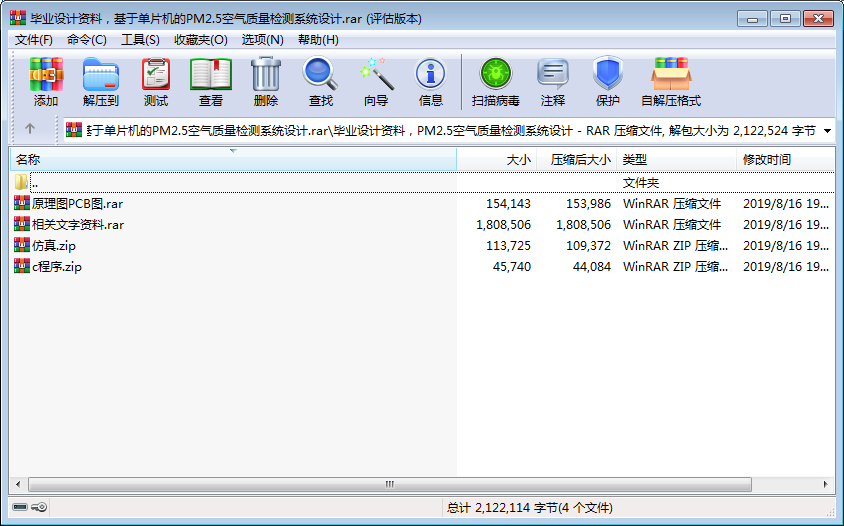Run the Test (测试) archive tool

pos(156,74)
